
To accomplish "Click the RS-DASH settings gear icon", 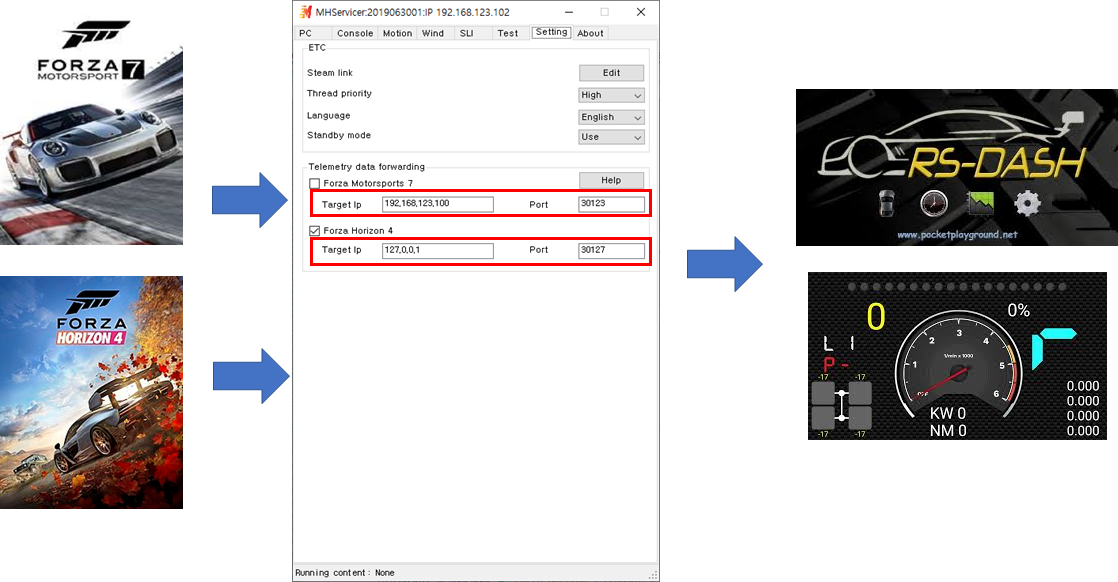I will pyautogui.click(x=1027, y=203).
